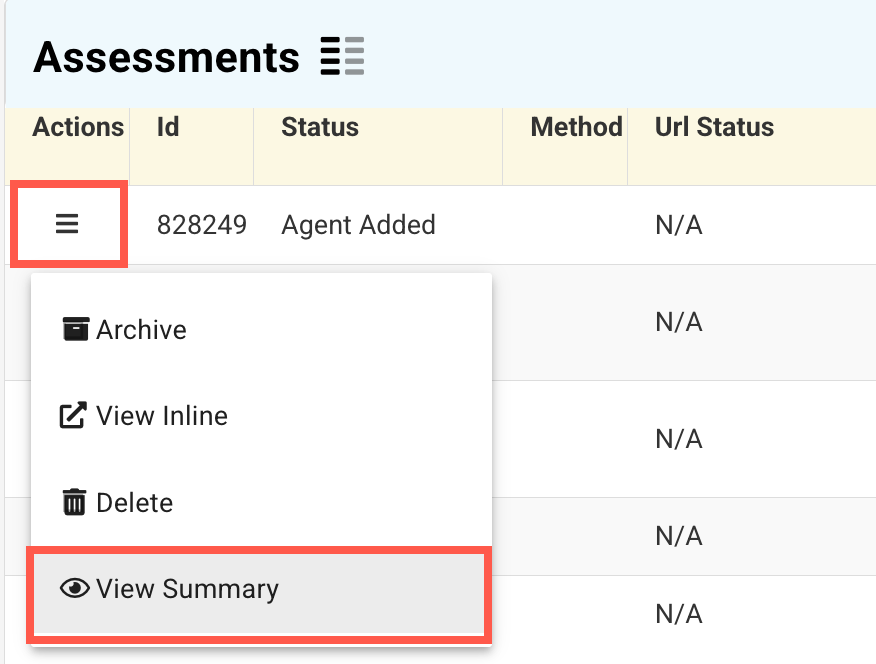Choose the Archive text label in the menu

click(x=141, y=330)
